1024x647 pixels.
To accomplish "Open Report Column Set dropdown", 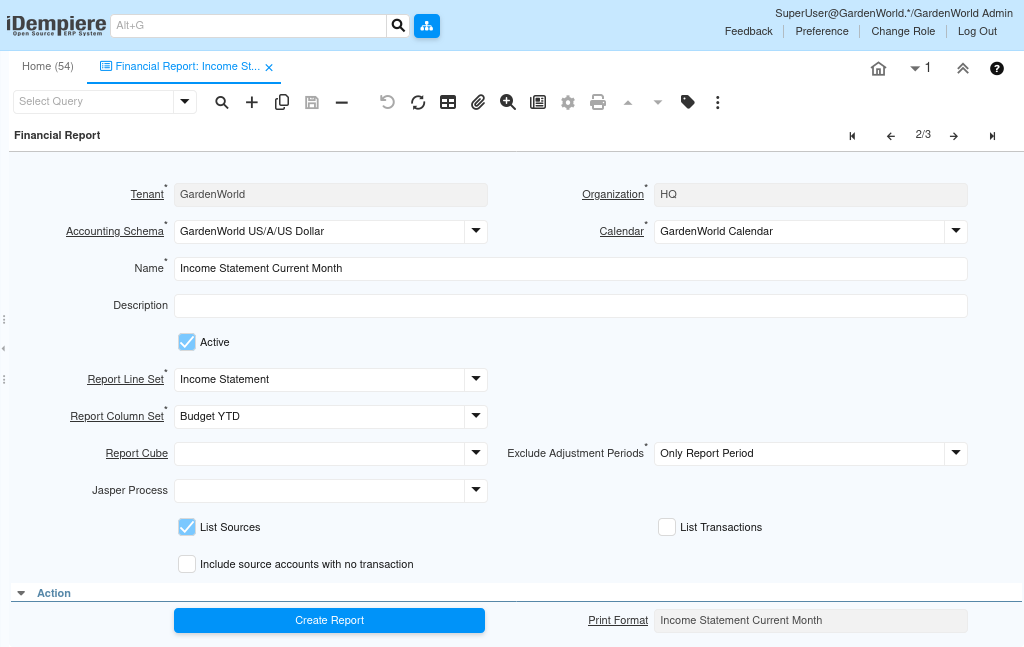I will (x=476, y=416).
